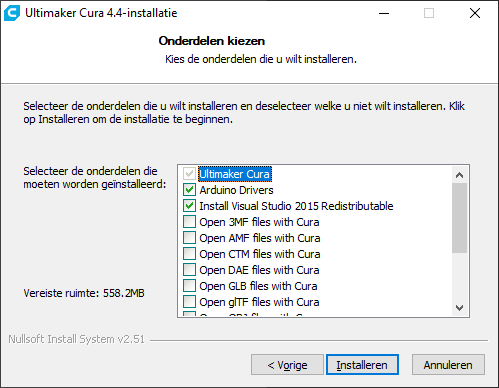The width and height of the screenshot is (499, 388).
Task: Tick the Open AMF files with Cura checkbox
Action: click(189, 238)
